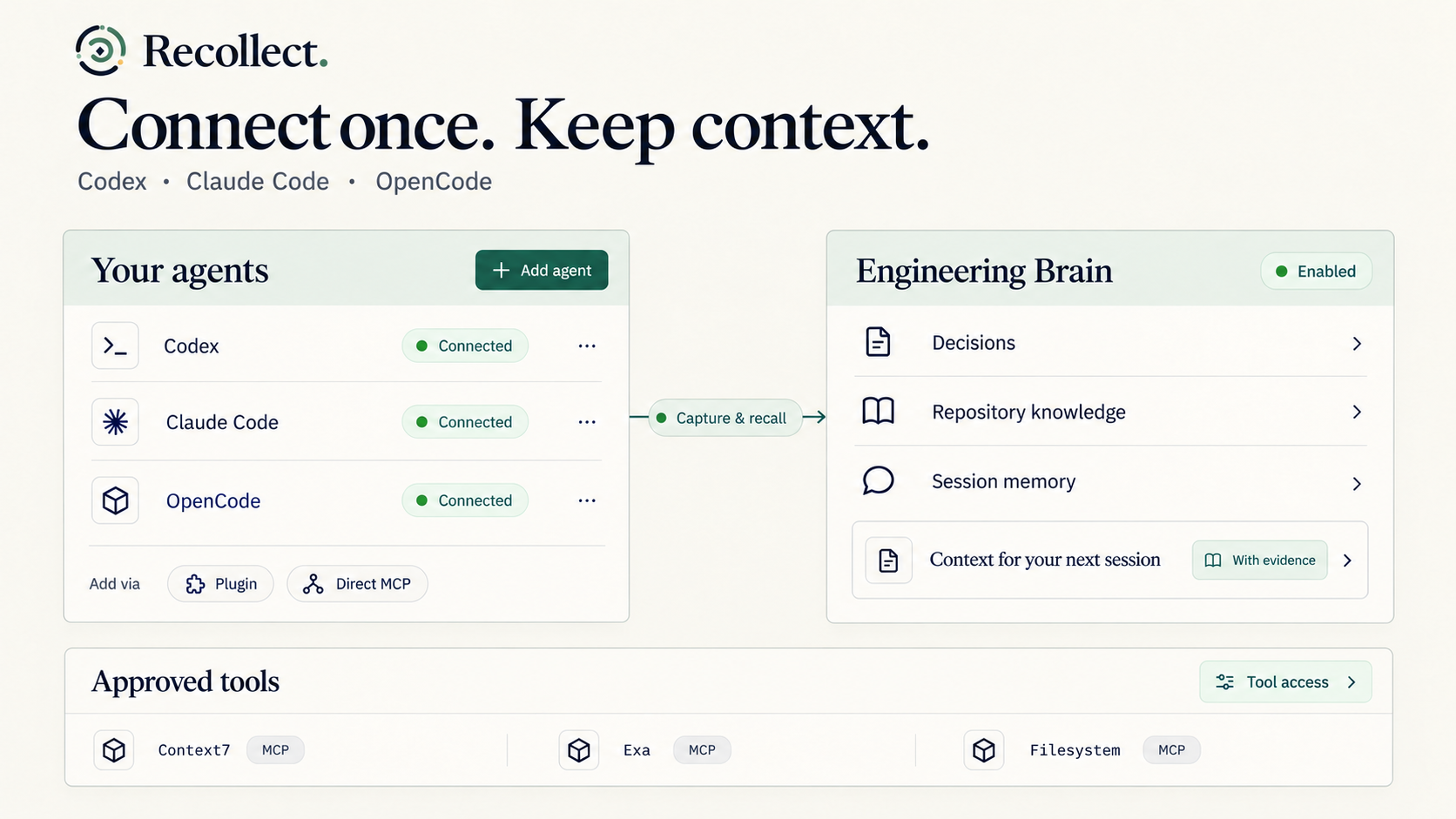Open the Claude Code row three-dot menu
The height and width of the screenshot is (819, 1456).
tap(587, 422)
